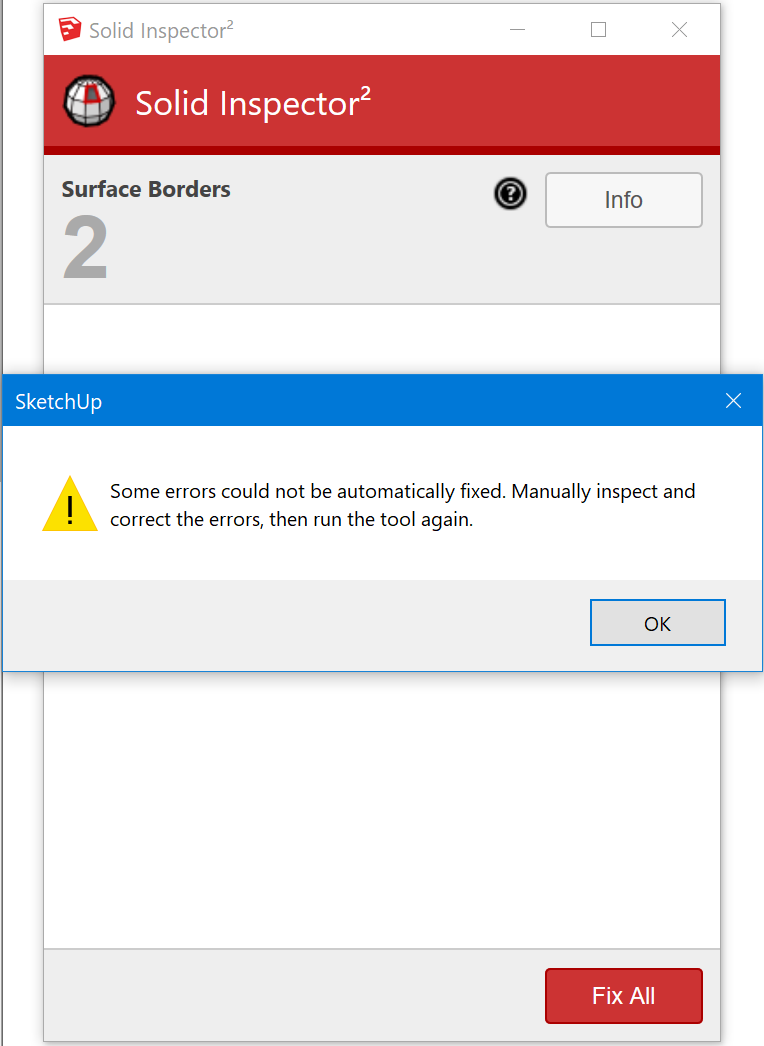Click the Solid Inspector globe logo
The width and height of the screenshot is (764, 1046).
pyautogui.click(x=89, y=101)
